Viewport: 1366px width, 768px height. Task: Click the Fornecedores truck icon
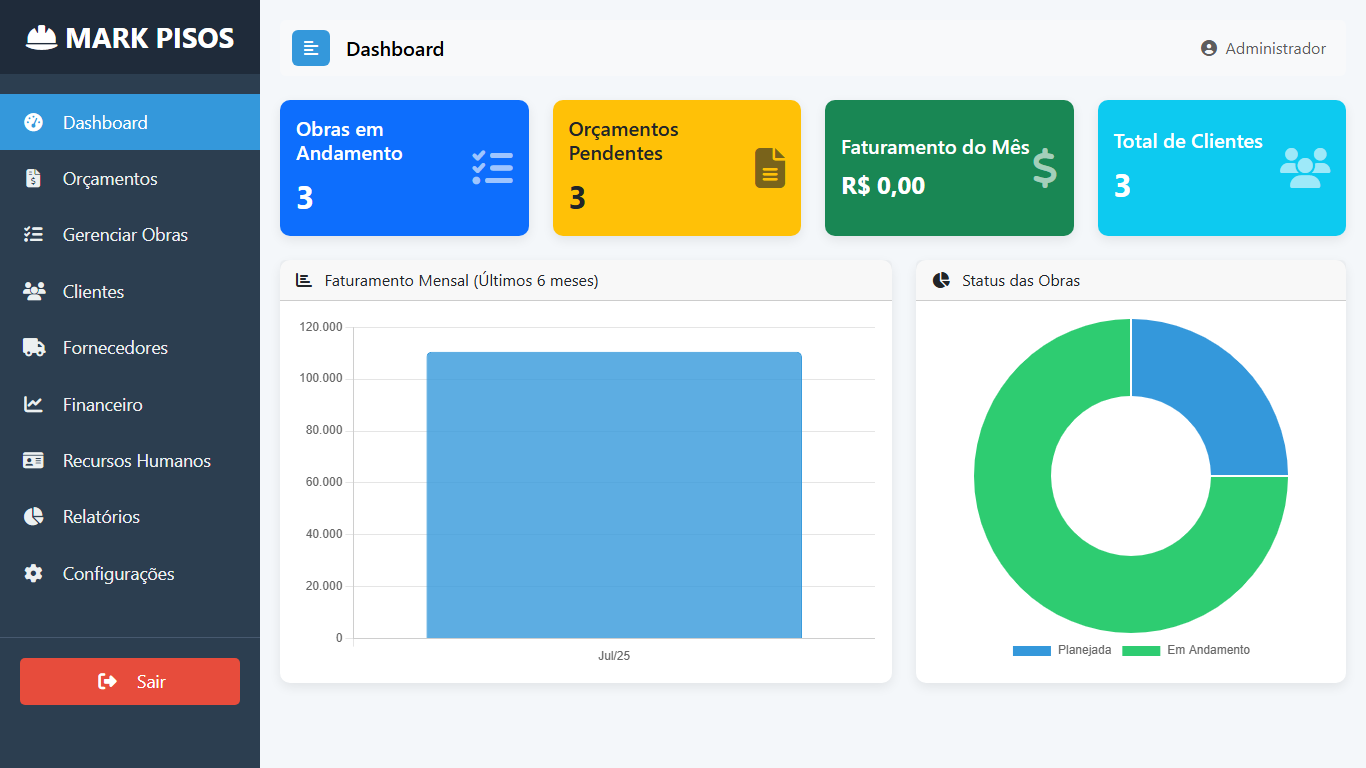point(34,348)
